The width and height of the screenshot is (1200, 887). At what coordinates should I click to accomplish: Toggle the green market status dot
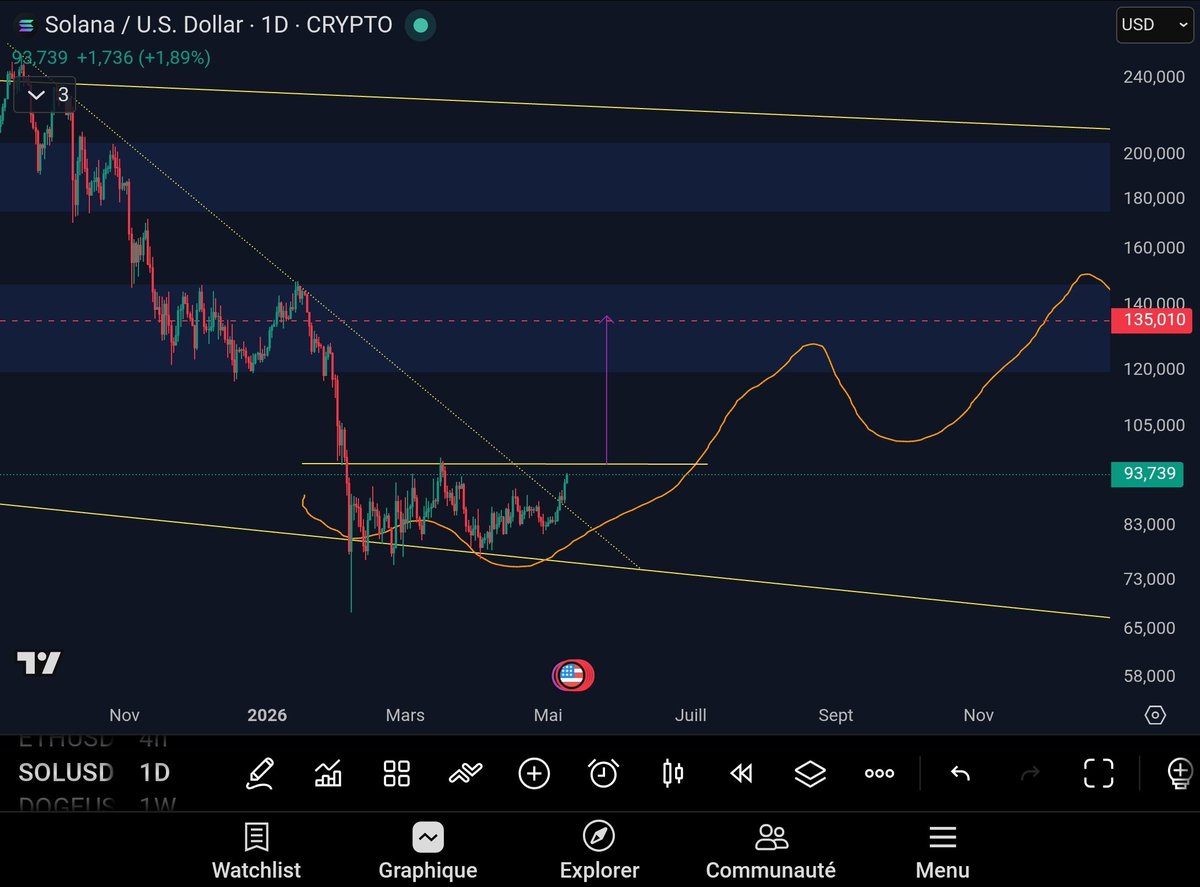tap(421, 25)
